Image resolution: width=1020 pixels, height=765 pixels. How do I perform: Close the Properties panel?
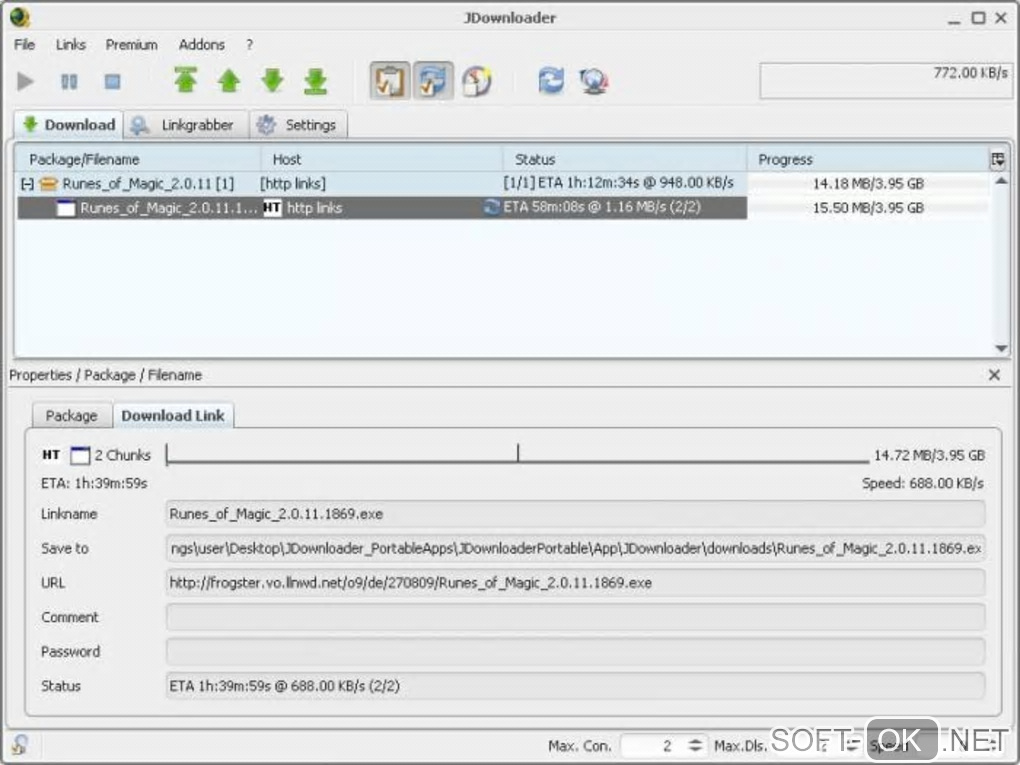coord(994,375)
